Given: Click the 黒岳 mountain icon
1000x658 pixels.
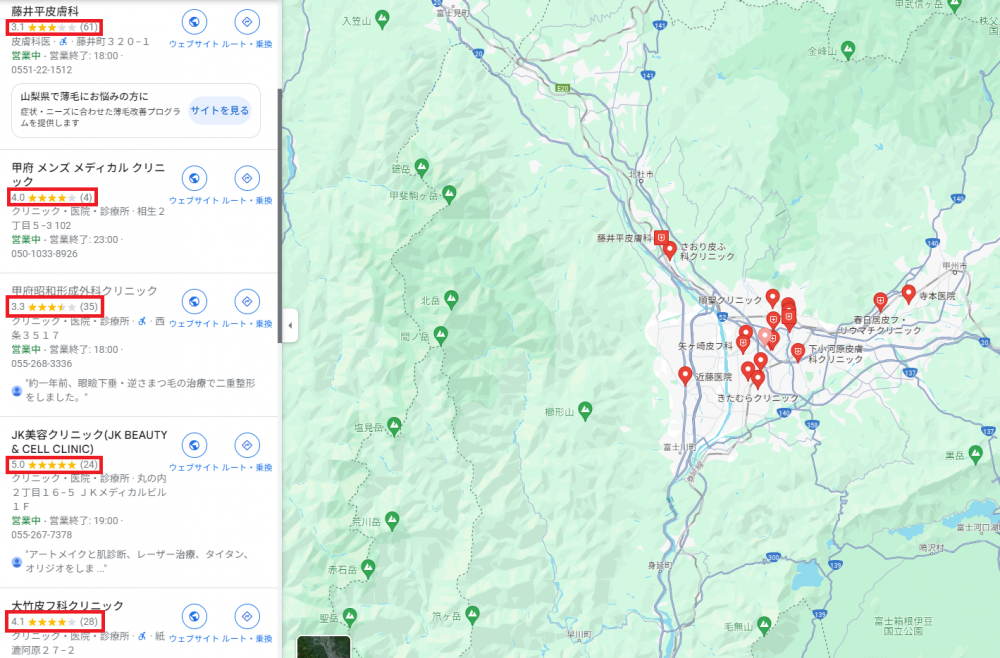Looking at the screenshot, I should (975, 455).
